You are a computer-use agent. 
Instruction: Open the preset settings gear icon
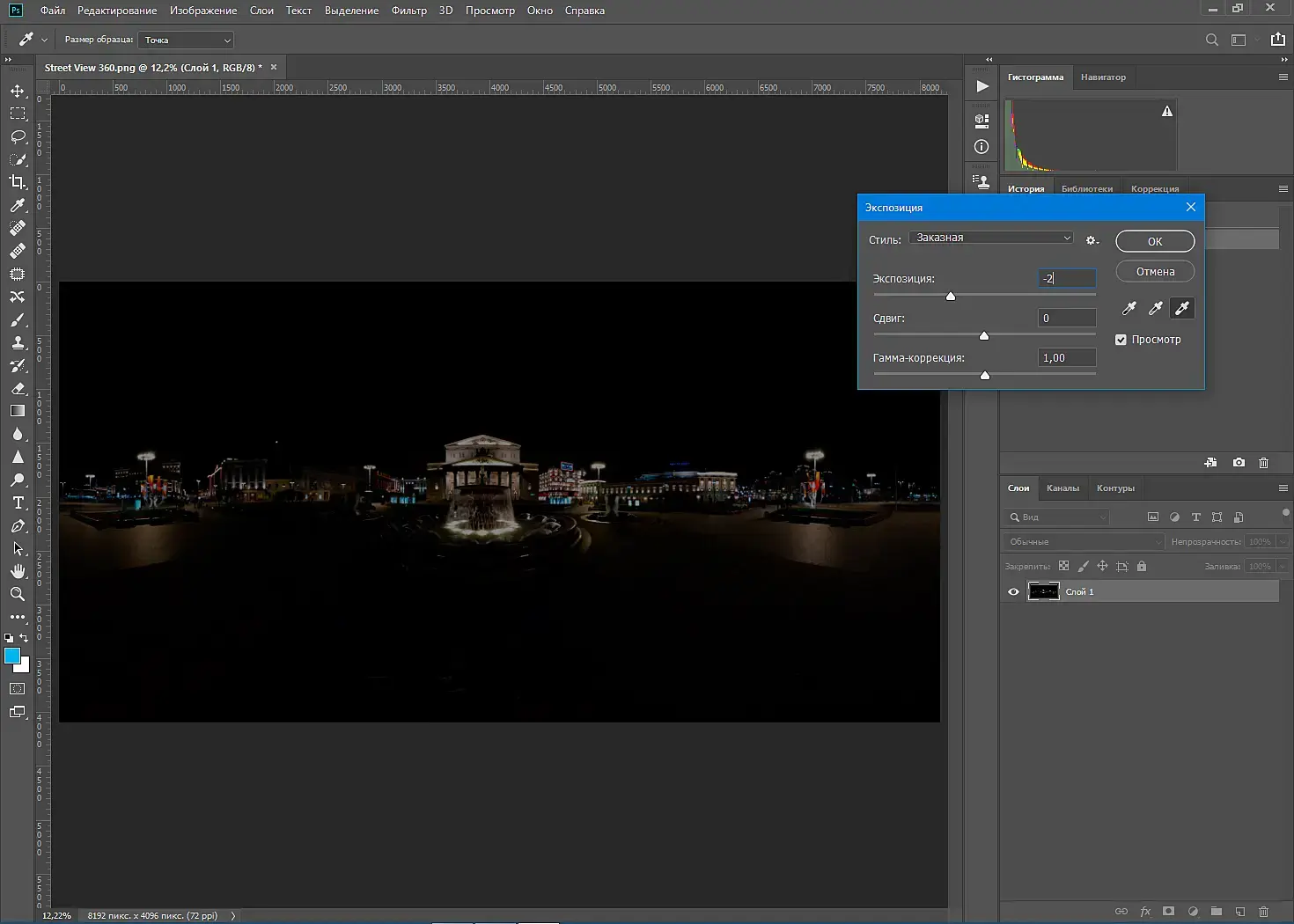tap(1092, 240)
